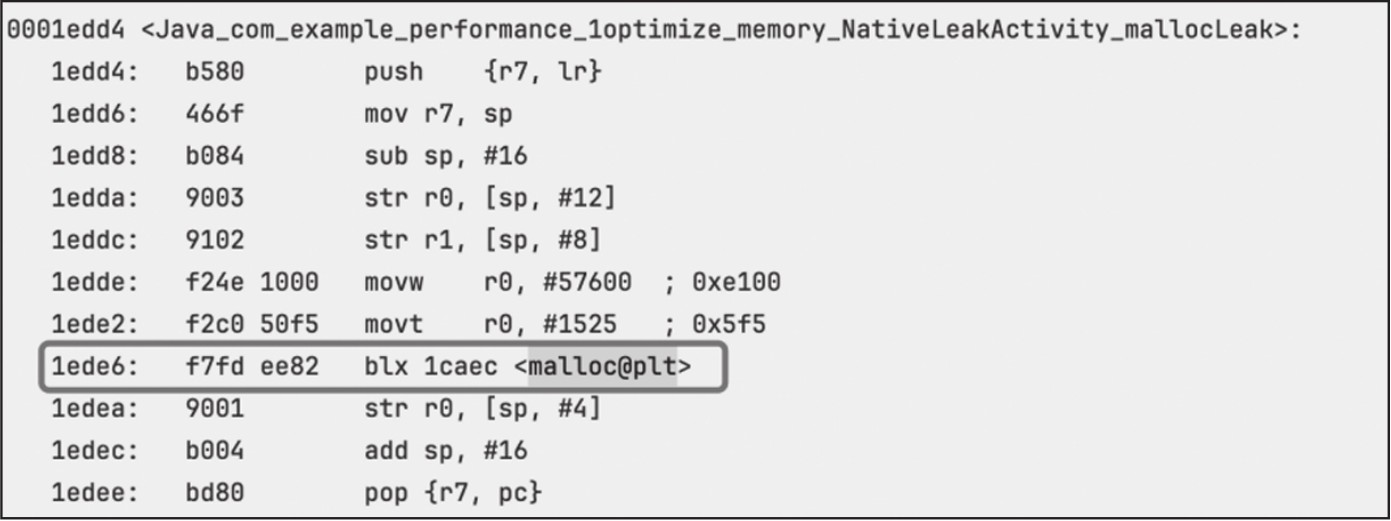Click the function start address 0001edd4
Screen dimensions: 1391x521
[x=65, y=29]
